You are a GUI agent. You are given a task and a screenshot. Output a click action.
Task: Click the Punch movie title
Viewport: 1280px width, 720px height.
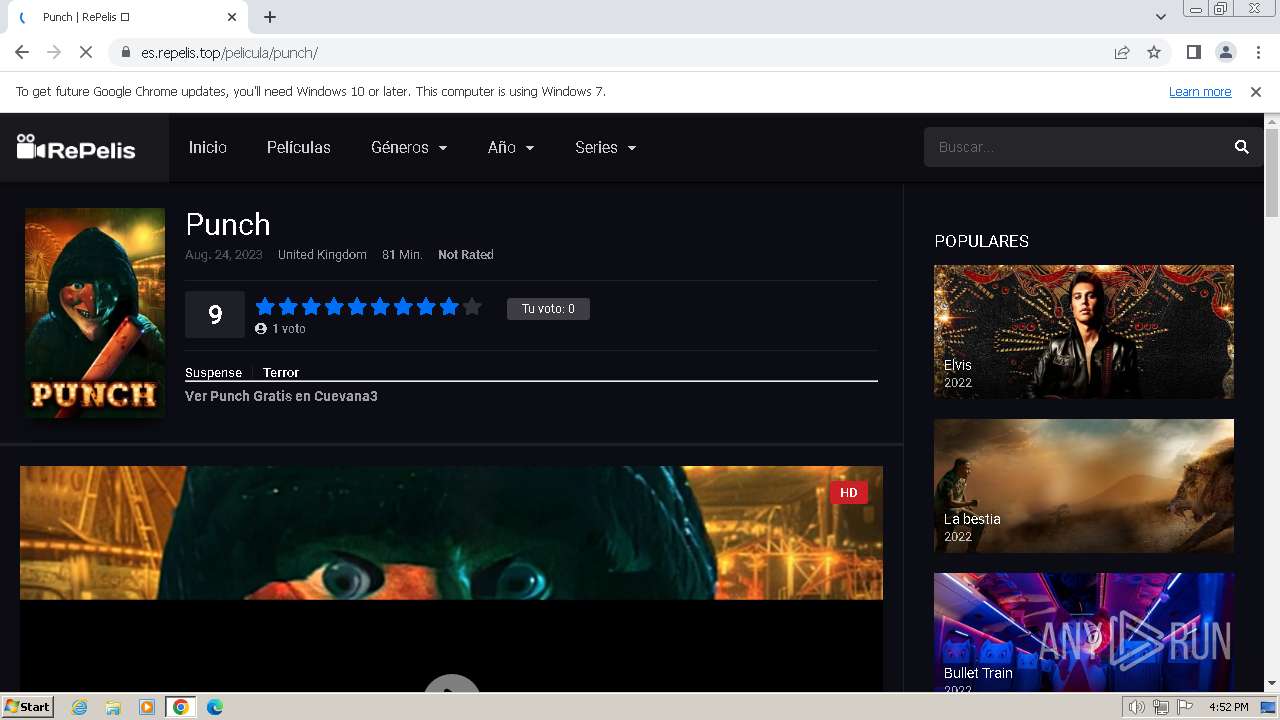pyautogui.click(x=228, y=224)
